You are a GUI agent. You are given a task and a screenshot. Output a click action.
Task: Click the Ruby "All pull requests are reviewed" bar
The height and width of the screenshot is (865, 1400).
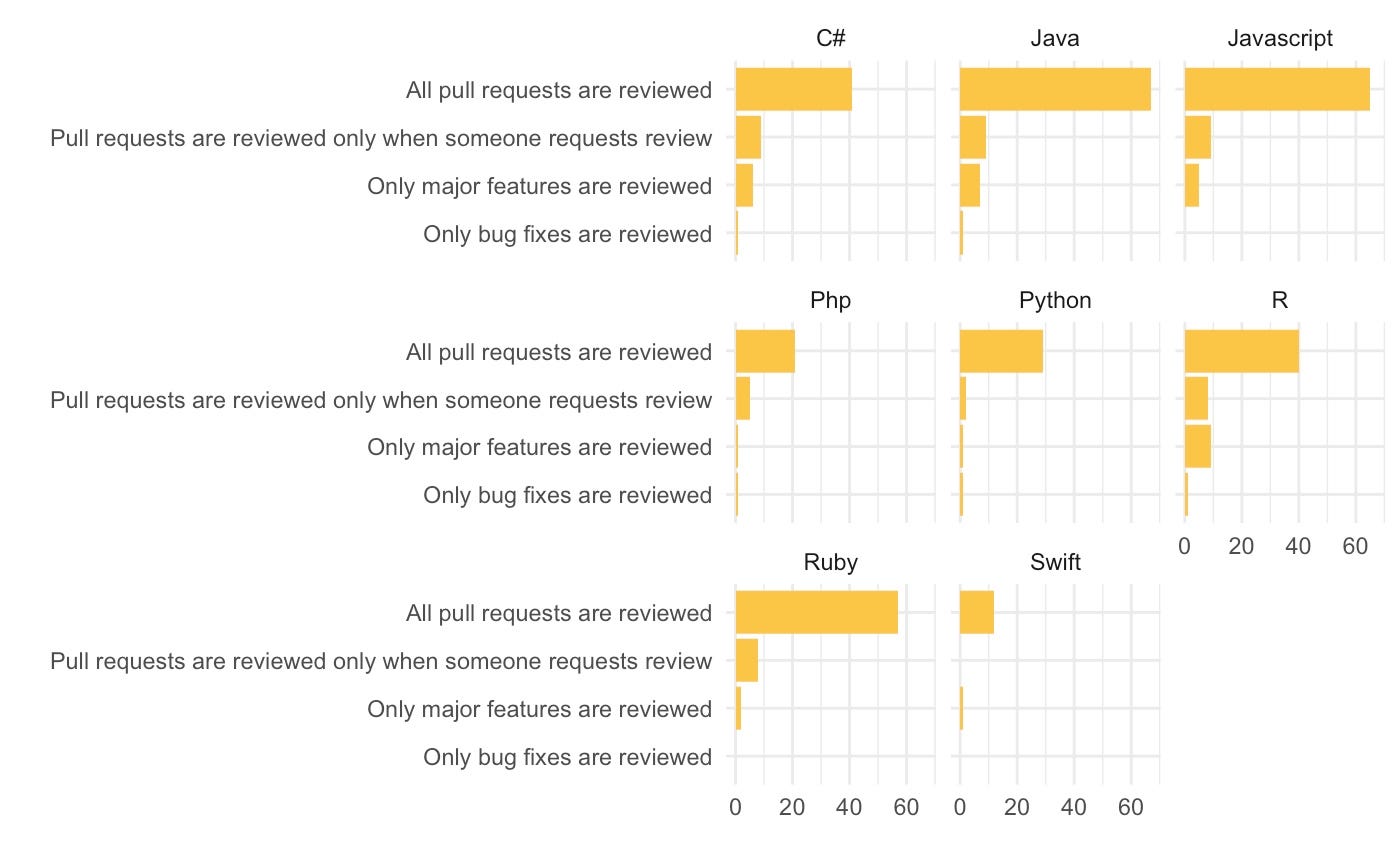coord(817,612)
